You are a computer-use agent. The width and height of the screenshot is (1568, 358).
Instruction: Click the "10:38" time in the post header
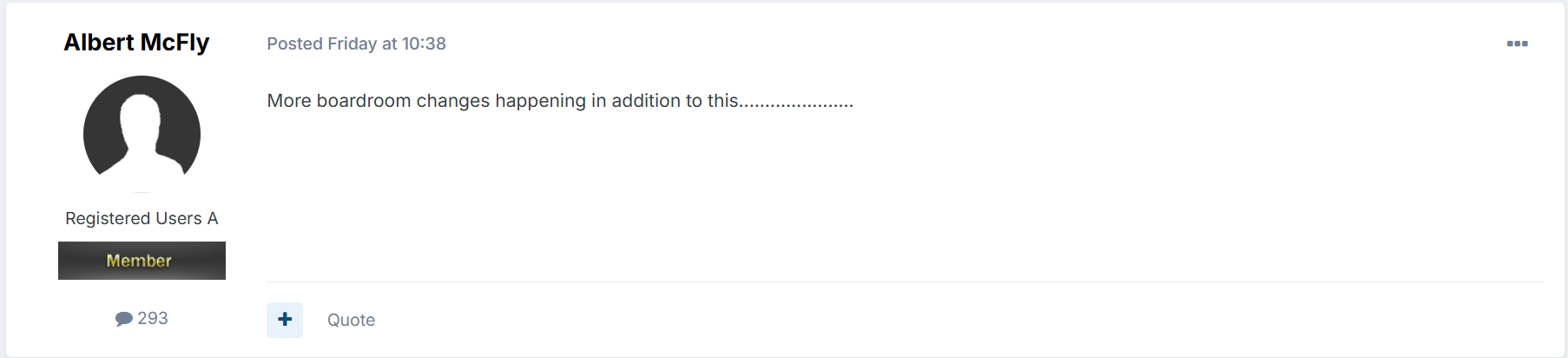pyautogui.click(x=424, y=43)
